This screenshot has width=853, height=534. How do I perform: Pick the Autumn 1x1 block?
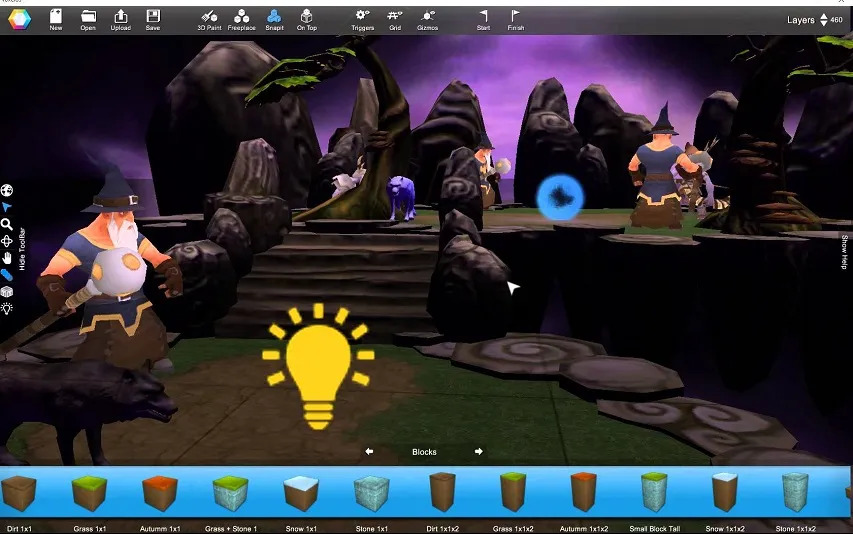point(160,493)
